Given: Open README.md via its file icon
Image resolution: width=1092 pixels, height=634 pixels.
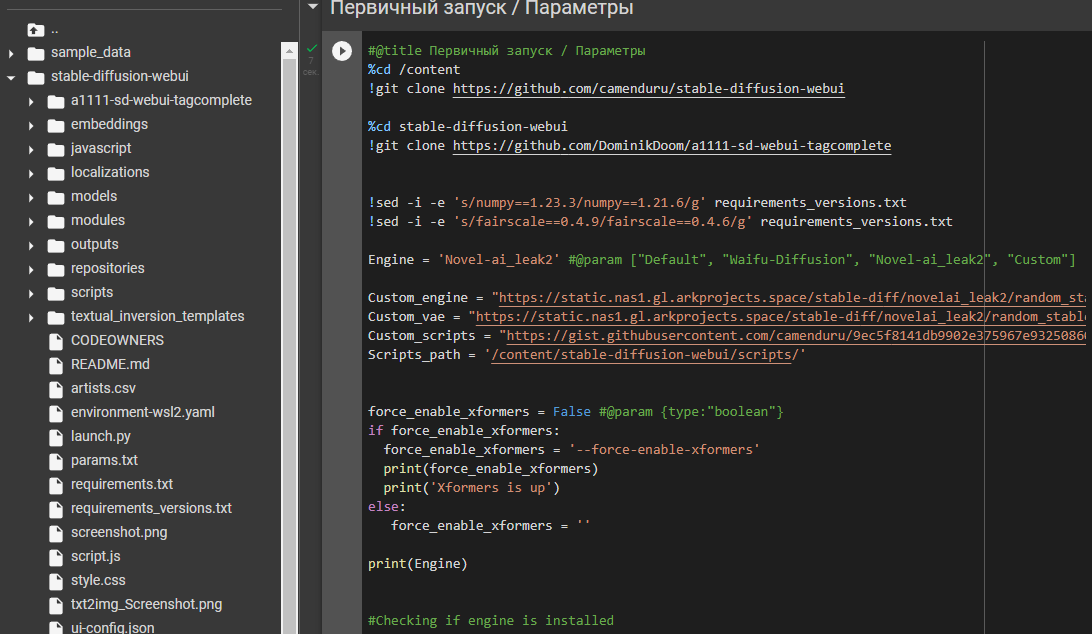Looking at the screenshot, I should [x=55, y=364].
